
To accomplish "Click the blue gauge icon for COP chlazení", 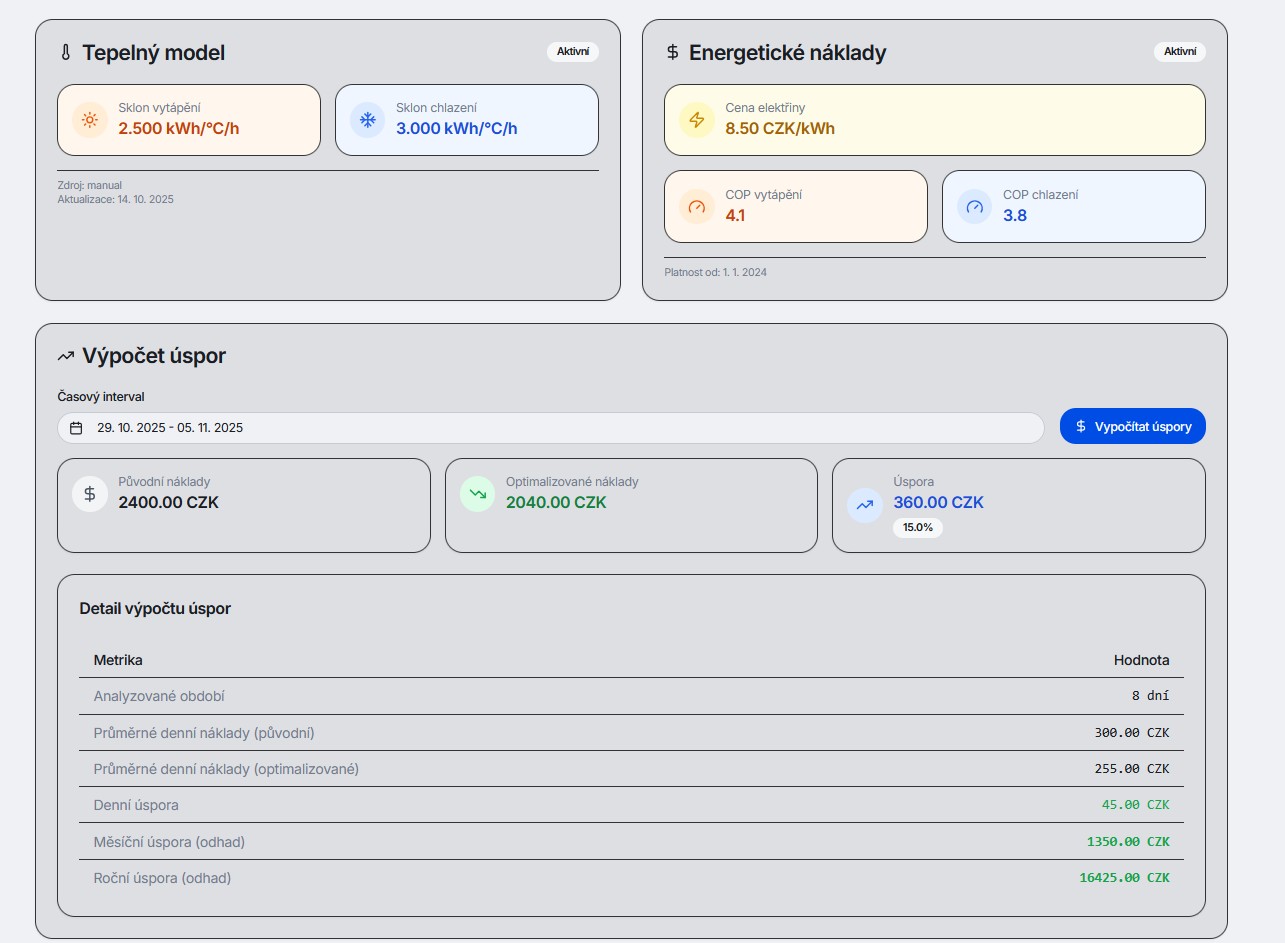I will coord(975,207).
